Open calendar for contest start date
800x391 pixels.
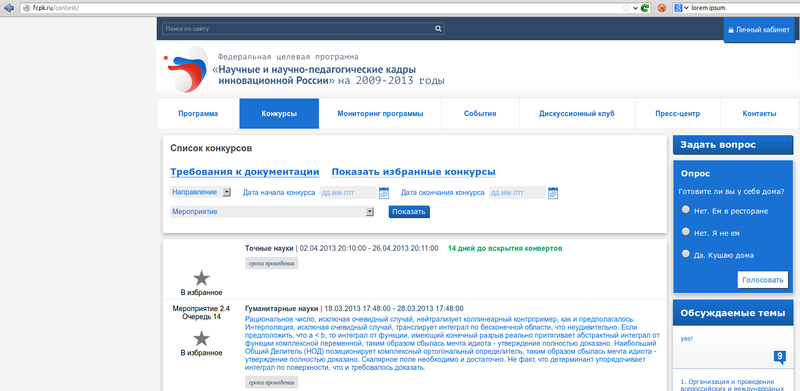384,193
